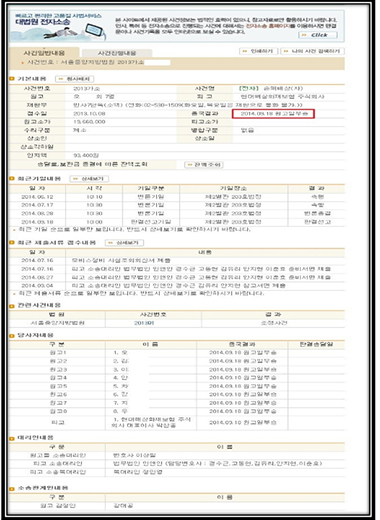Click the orange icon beside 대리인내용 heading
Viewport: 380px width, 520px height.
coord(12,438)
